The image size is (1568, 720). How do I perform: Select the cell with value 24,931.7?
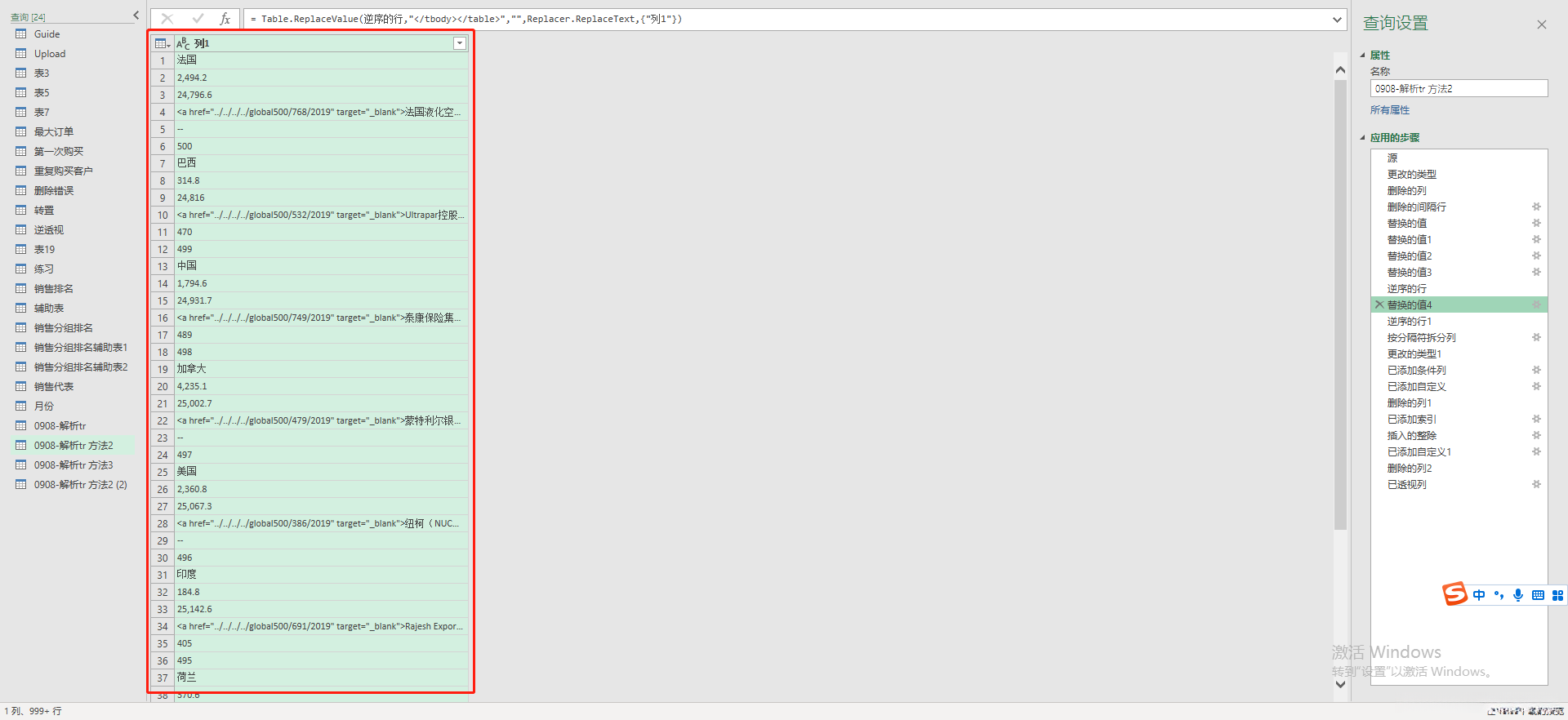pos(322,300)
